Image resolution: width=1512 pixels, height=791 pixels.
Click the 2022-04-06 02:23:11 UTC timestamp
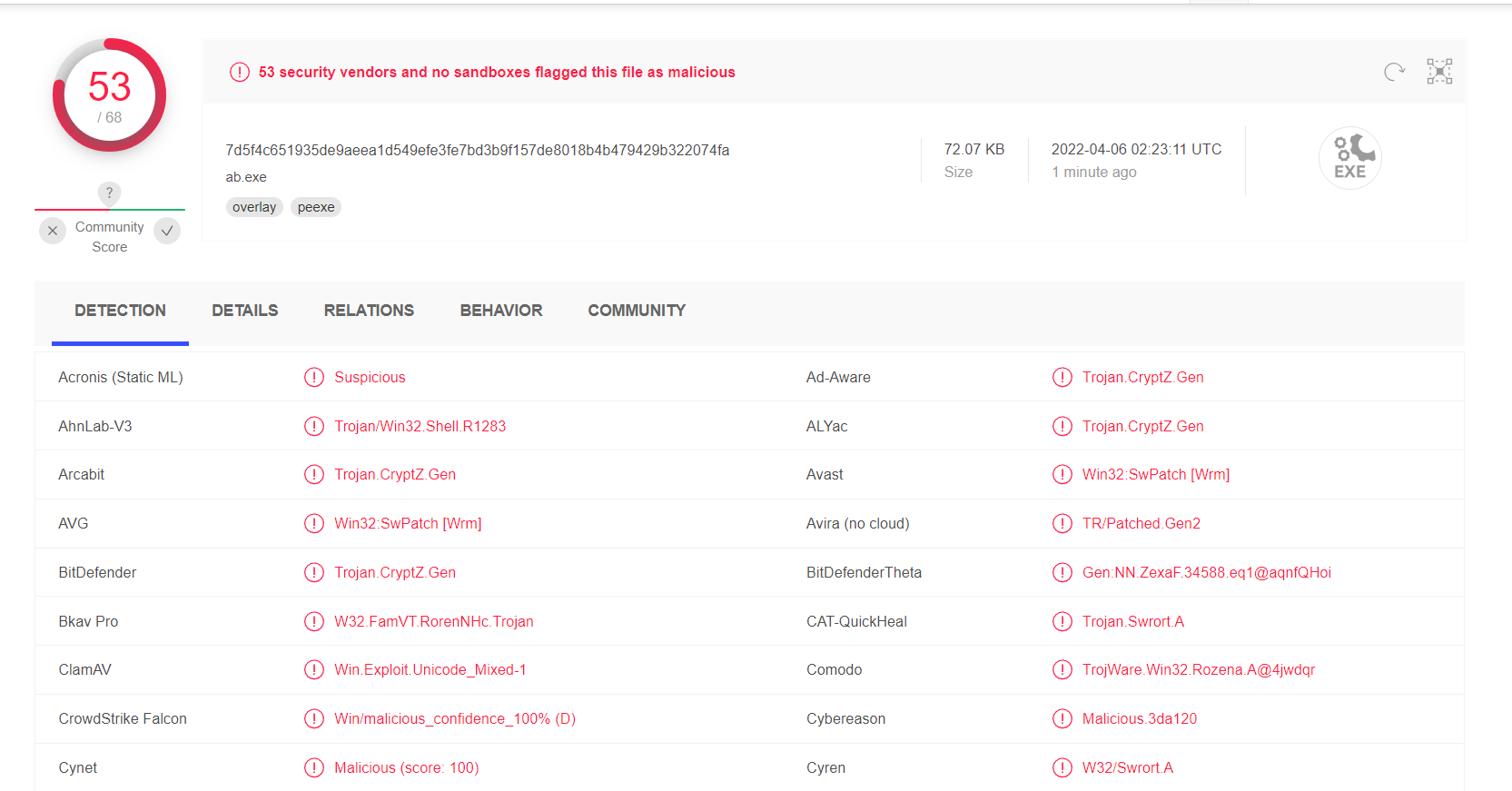(1137, 149)
